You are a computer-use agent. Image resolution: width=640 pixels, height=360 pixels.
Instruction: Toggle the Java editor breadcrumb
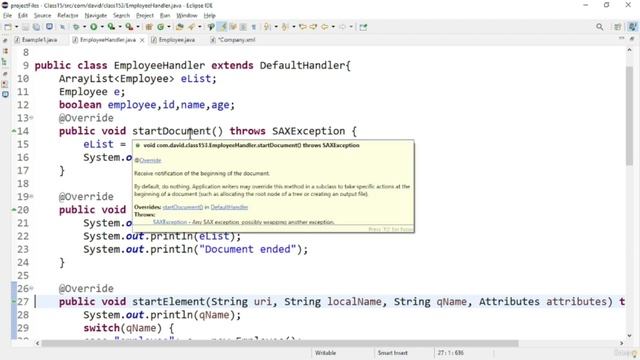click(x=211, y=27)
